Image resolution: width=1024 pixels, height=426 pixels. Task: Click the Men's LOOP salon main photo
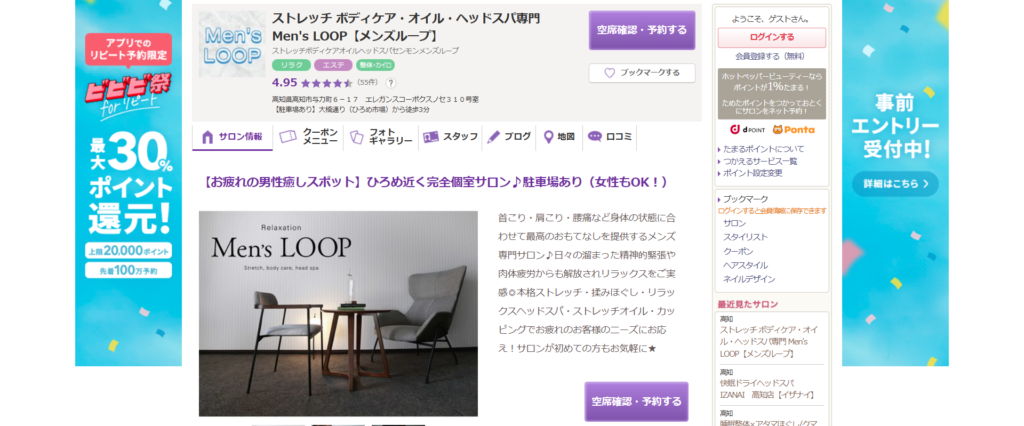(x=338, y=314)
